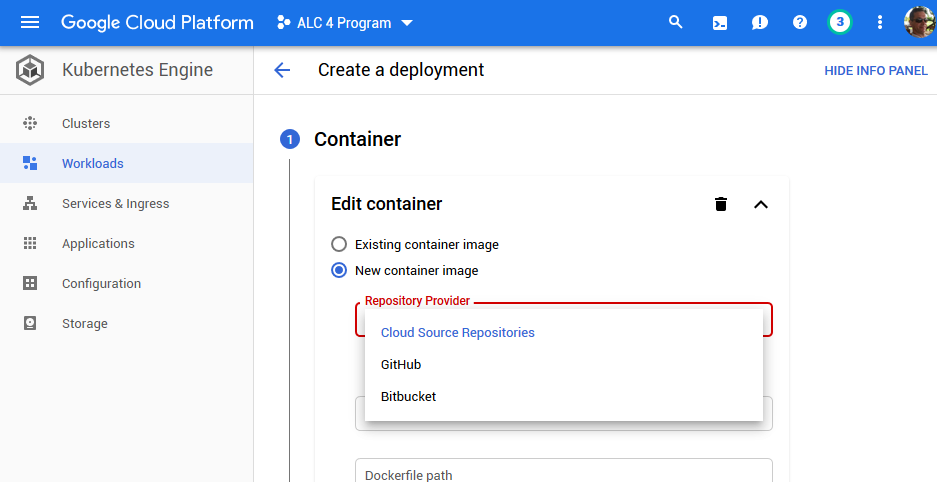This screenshot has width=937, height=482.
Task: Open the hamburger navigation menu
Action: 30,23
